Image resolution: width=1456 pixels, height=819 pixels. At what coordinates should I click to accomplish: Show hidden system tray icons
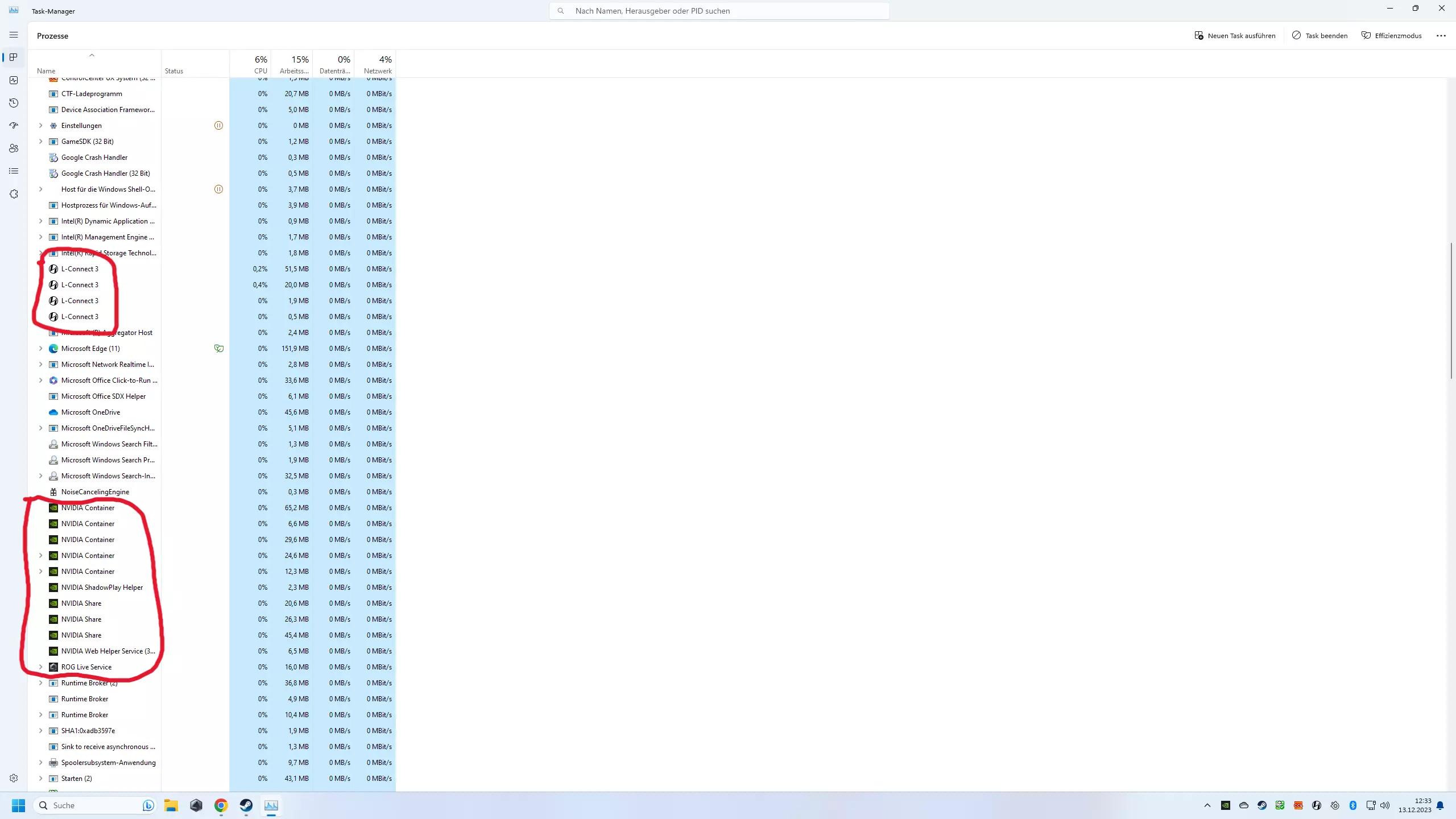click(x=1207, y=805)
